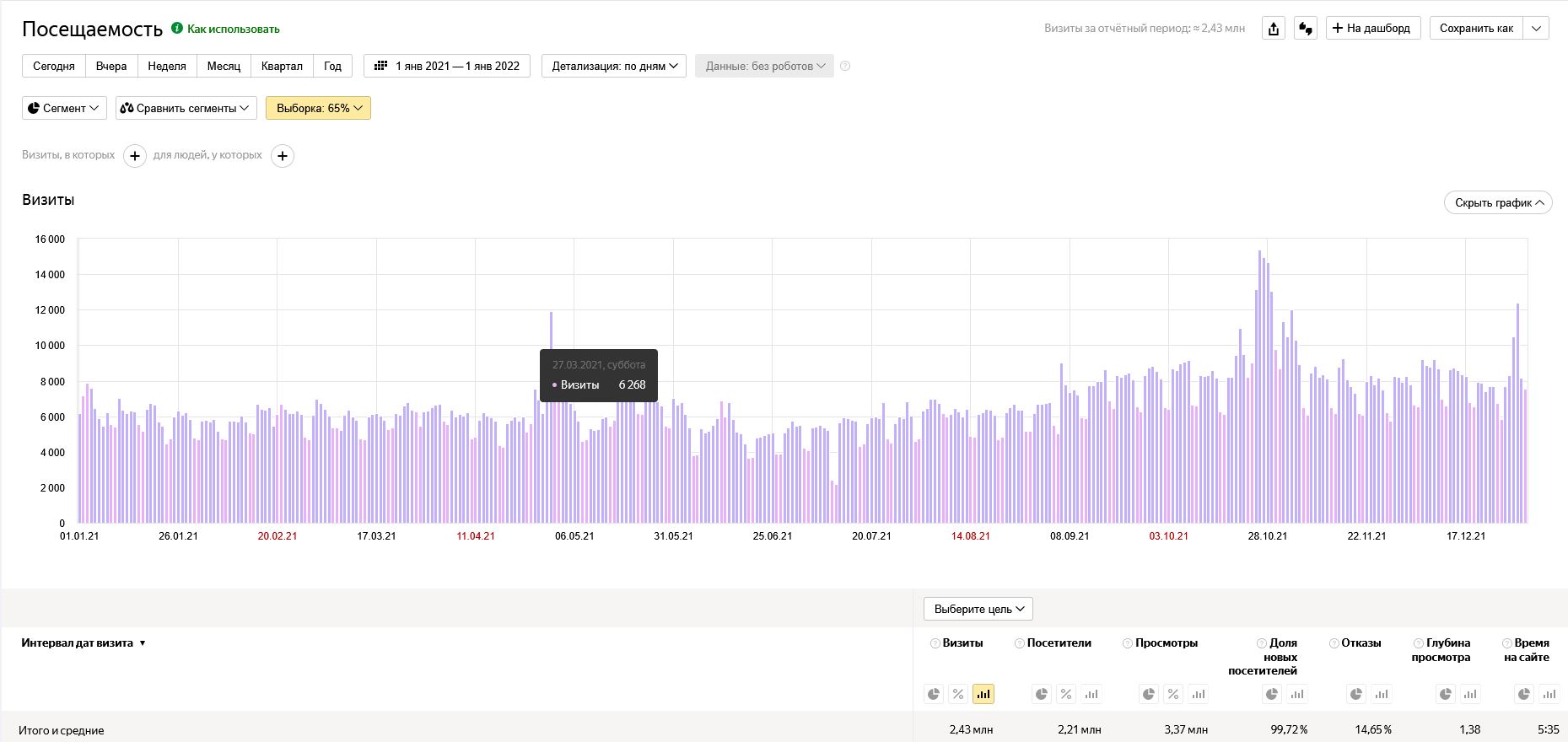Open the Как использовать help link
The image size is (1568, 742).
pyautogui.click(x=233, y=29)
